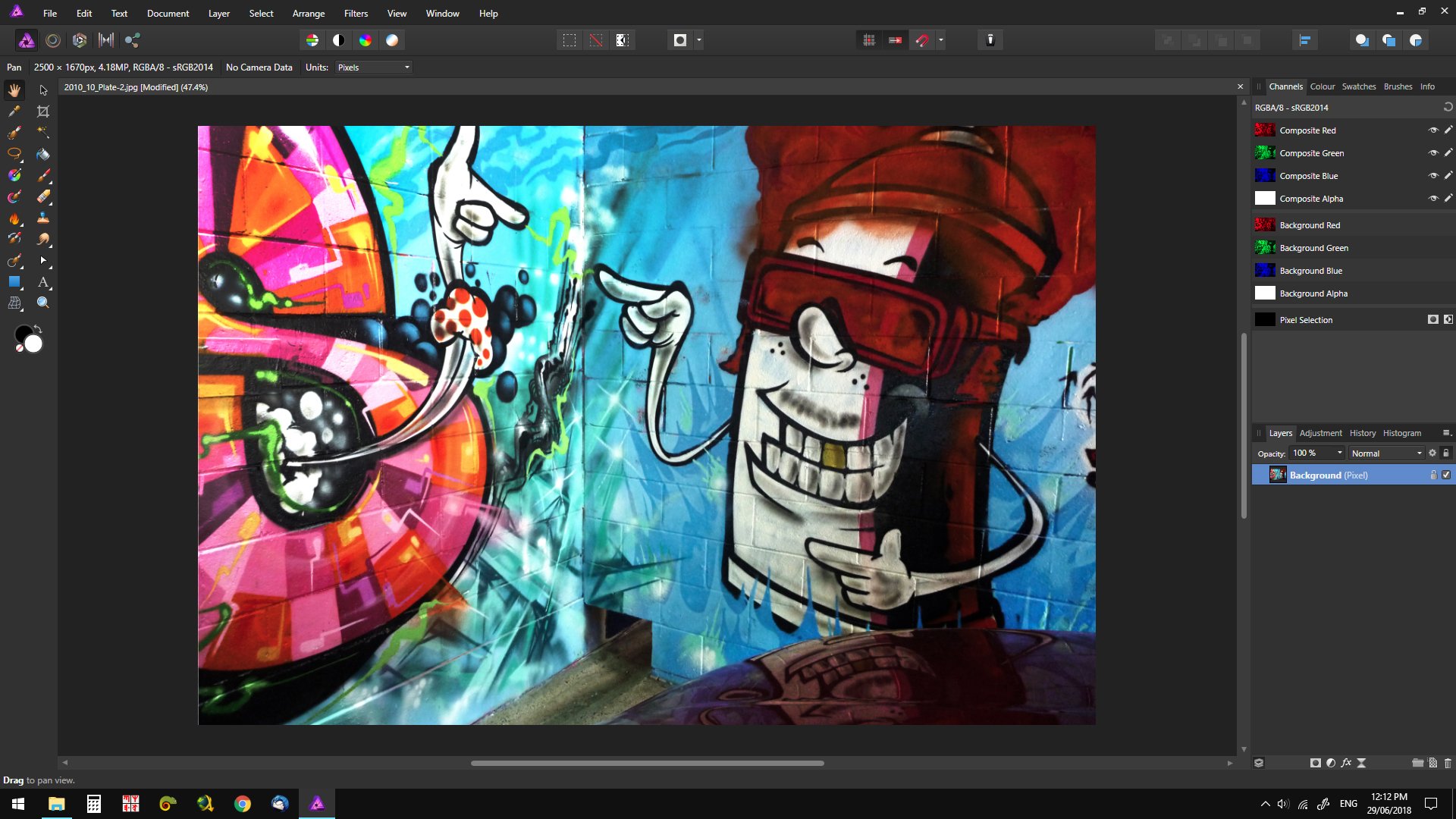
Task: Open layer effects fx button
Action: click(1346, 763)
